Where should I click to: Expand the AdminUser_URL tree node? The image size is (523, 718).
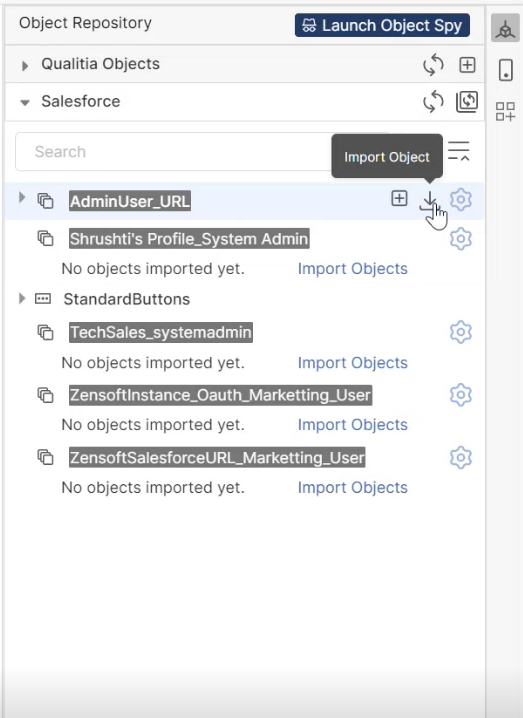[x=22, y=197]
